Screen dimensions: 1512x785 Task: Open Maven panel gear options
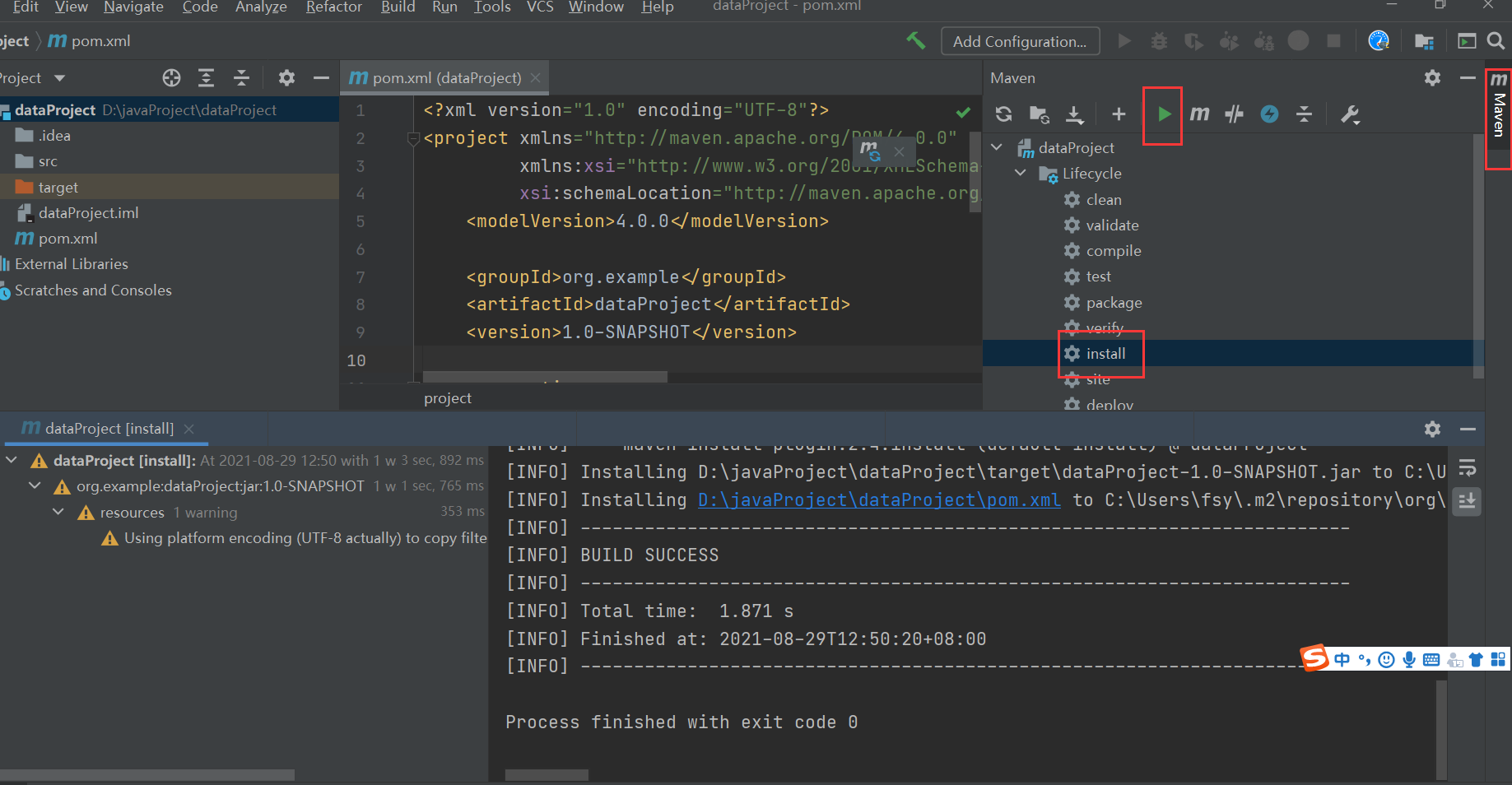pos(1432,77)
